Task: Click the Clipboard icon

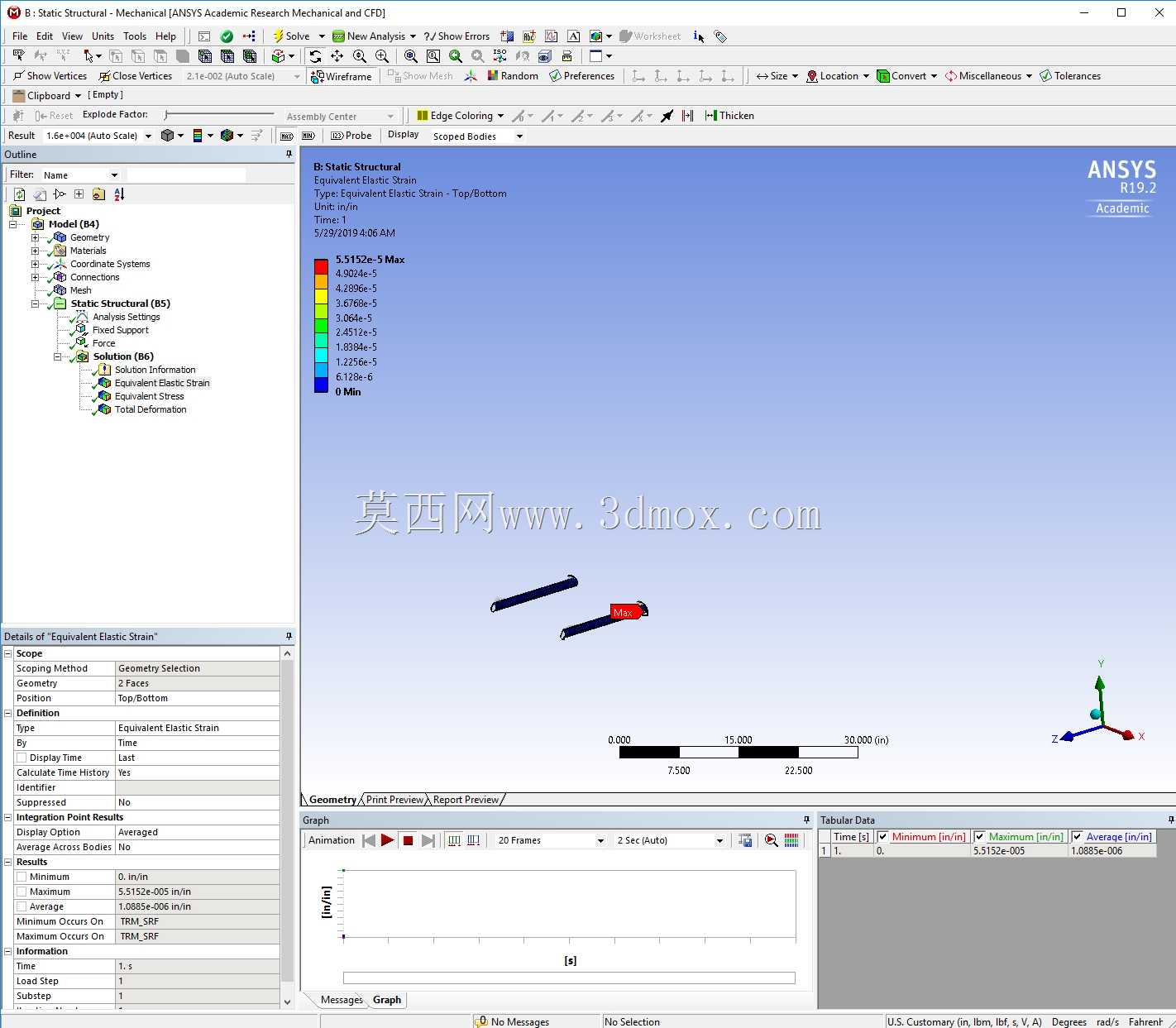Action: pyautogui.click(x=19, y=96)
